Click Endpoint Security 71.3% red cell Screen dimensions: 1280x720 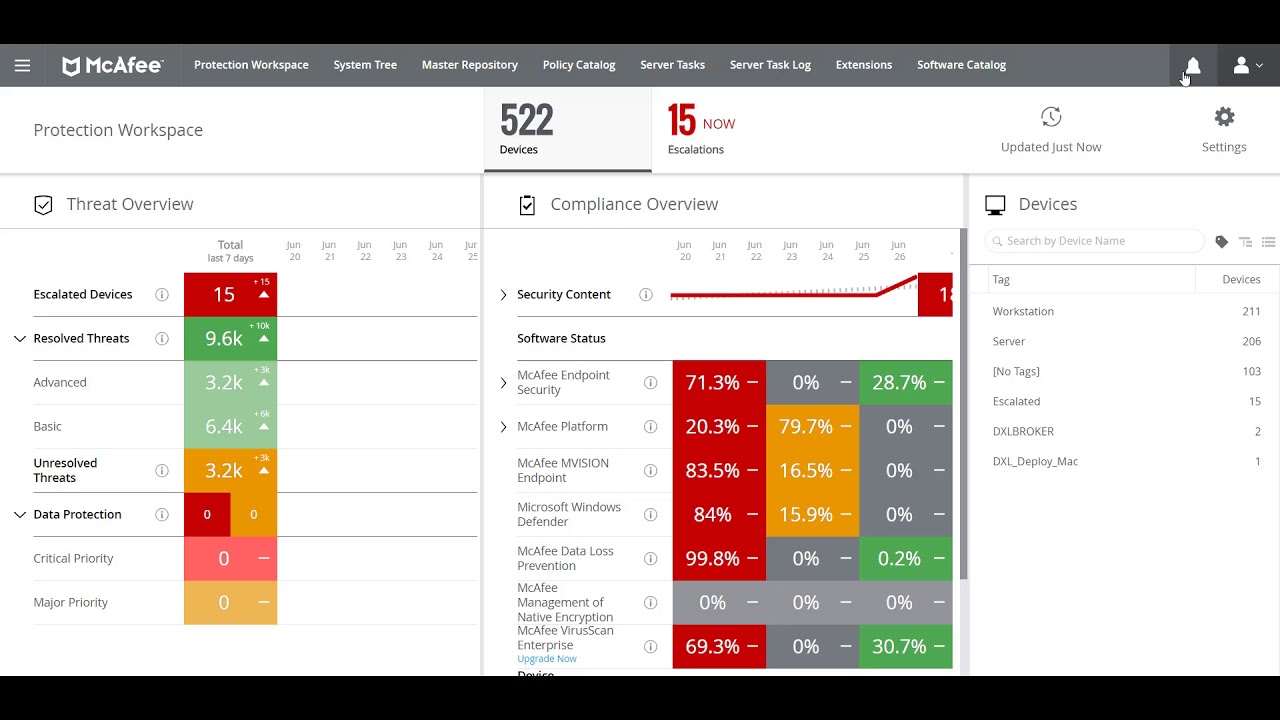coord(719,383)
